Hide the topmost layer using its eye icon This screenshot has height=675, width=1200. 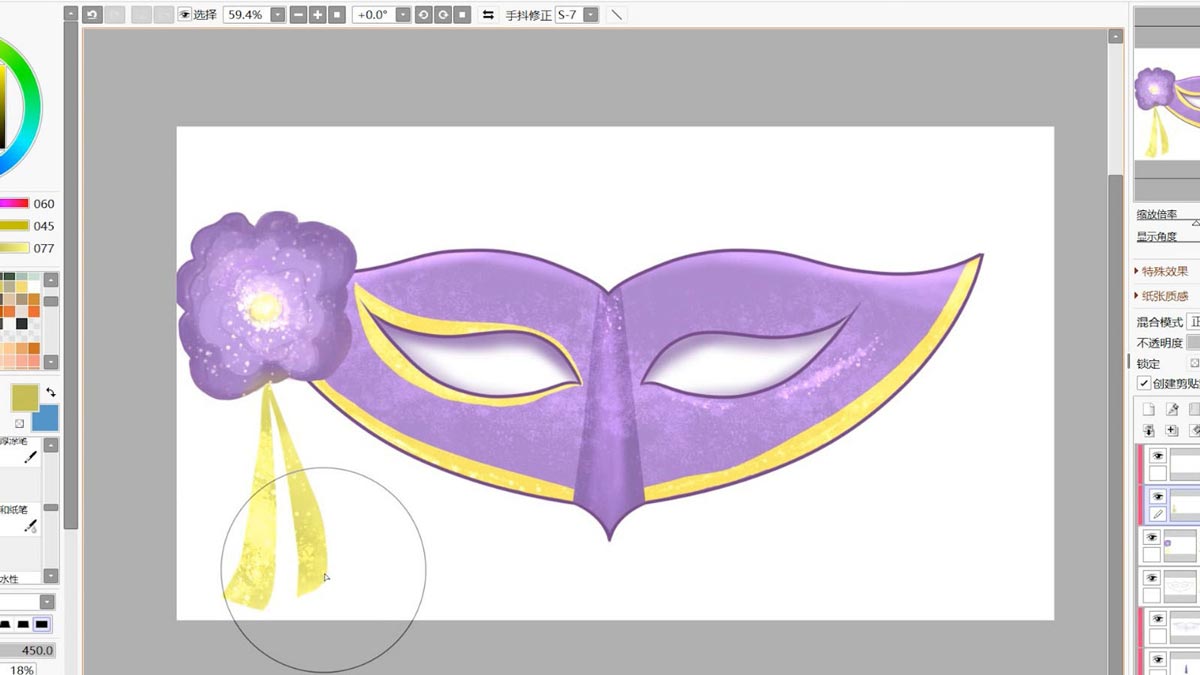[1158, 456]
